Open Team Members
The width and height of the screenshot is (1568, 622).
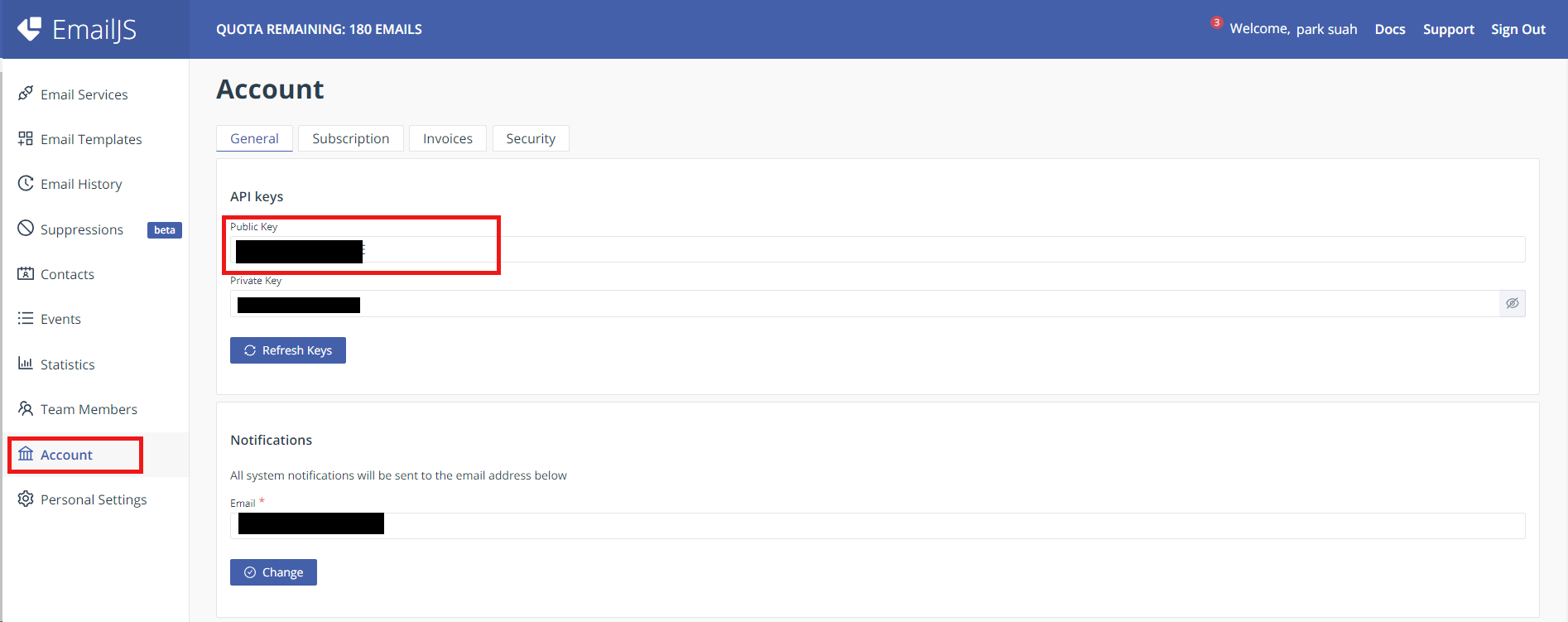tap(89, 409)
